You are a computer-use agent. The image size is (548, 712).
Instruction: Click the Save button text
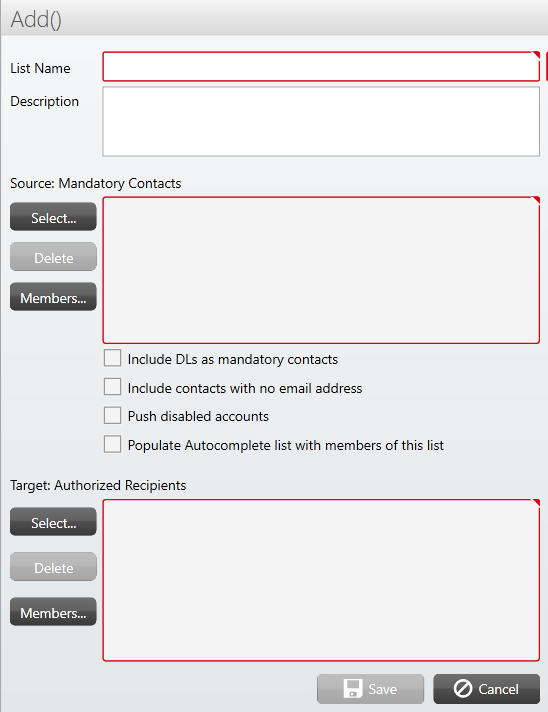tap(382, 689)
